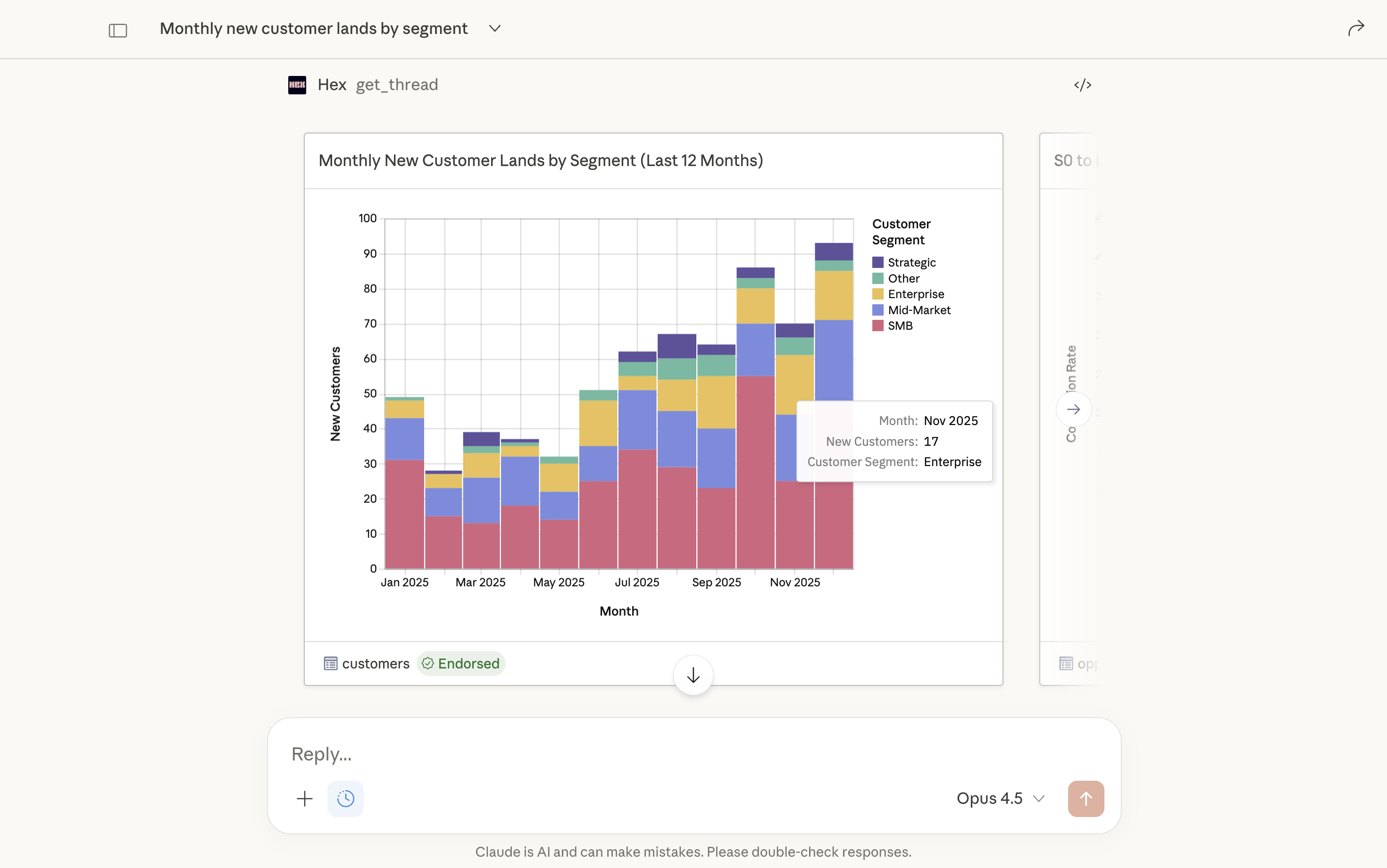Toggle the clock extended thinking button
Image resolution: width=1387 pixels, height=868 pixels.
[346, 799]
